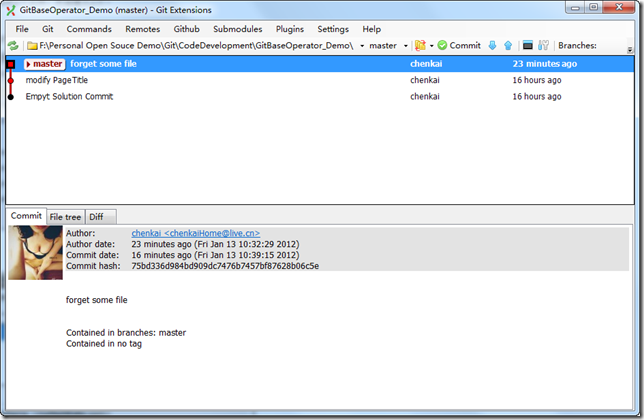
Task: Switch to the Commit tab
Action: [x=26, y=216]
